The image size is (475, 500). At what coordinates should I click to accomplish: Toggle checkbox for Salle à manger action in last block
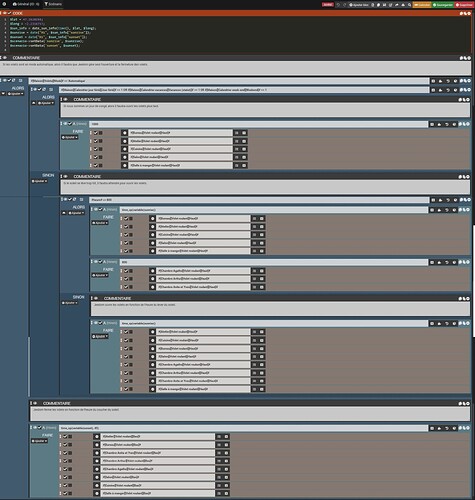pyautogui.click(x=65, y=493)
